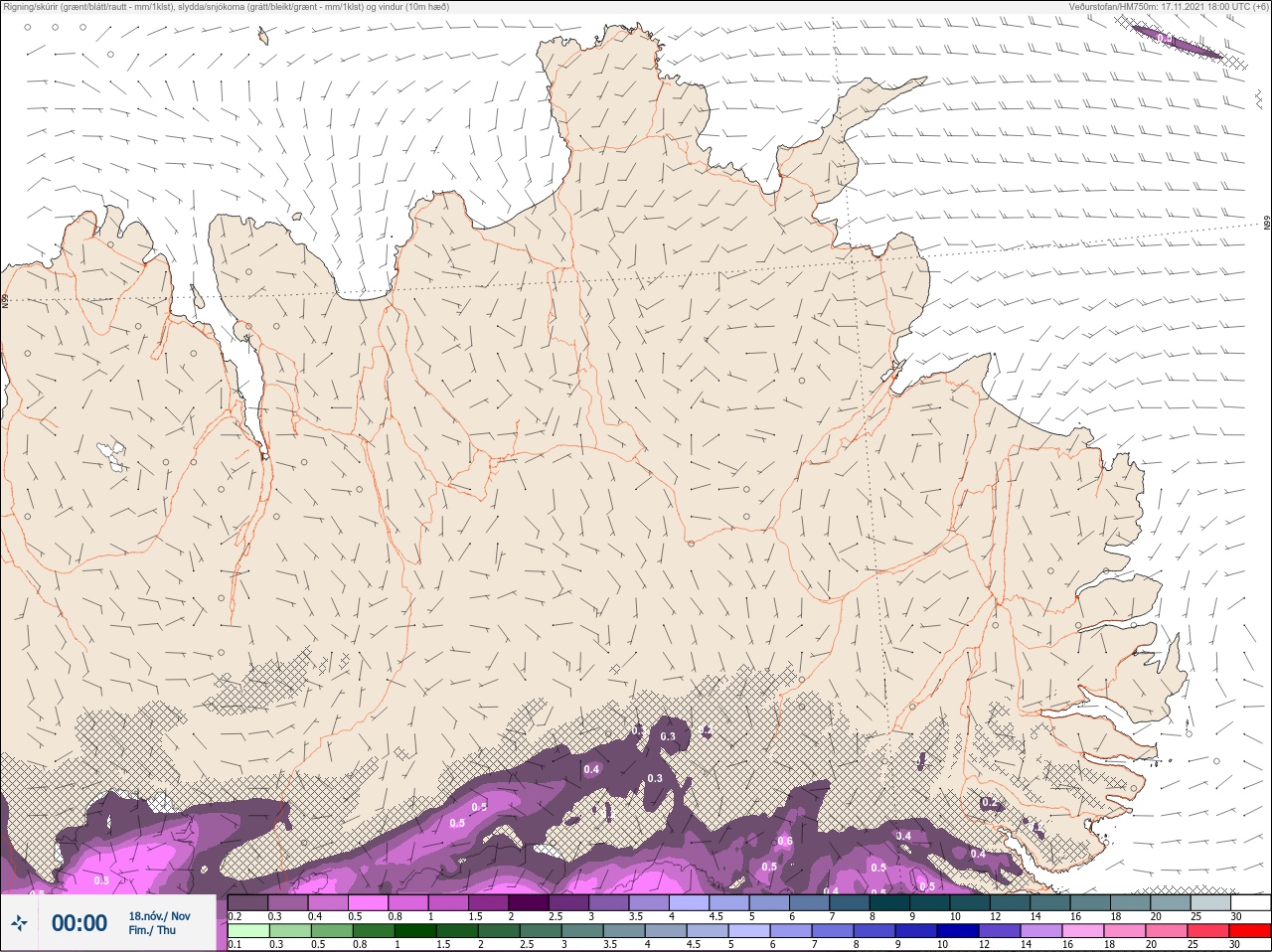The height and width of the screenshot is (952, 1272).
Task: Pick the bottom-row legend swatch between 1 and 1.5
Action: 415,931
